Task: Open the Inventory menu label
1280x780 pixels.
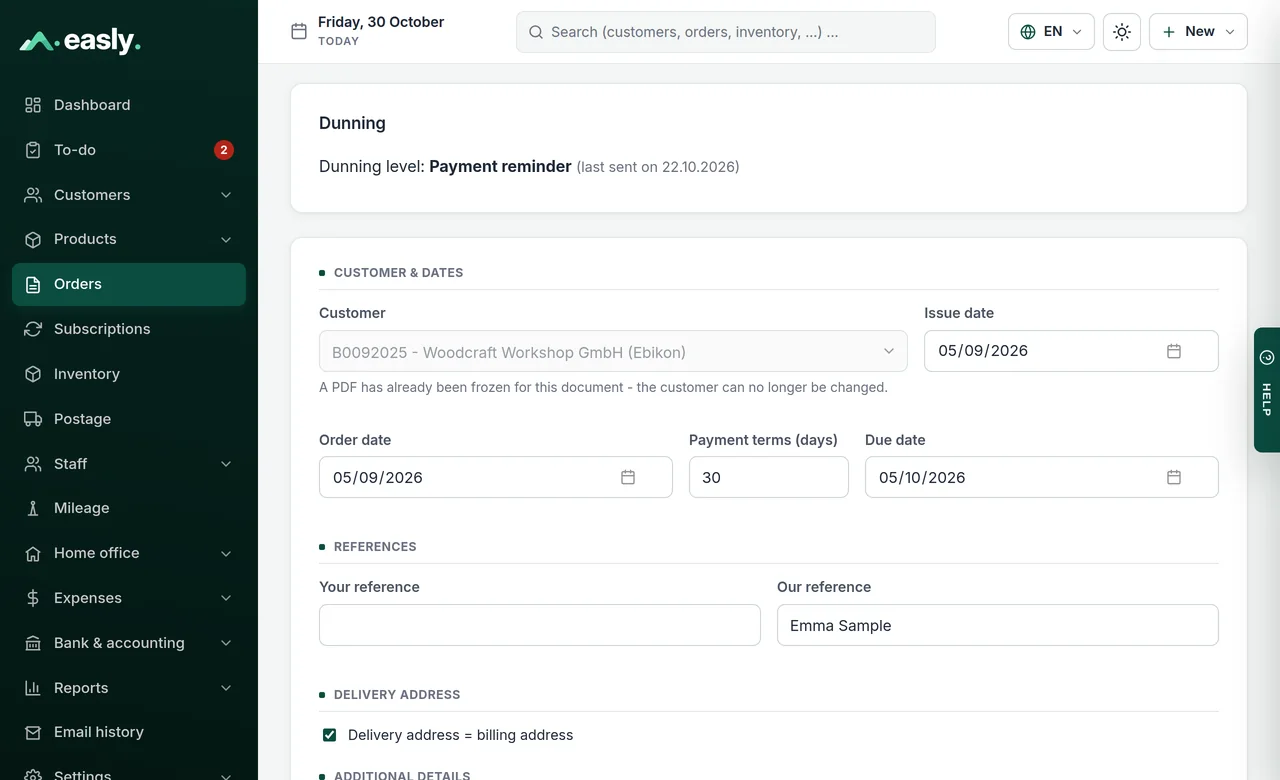Action: coord(87,374)
